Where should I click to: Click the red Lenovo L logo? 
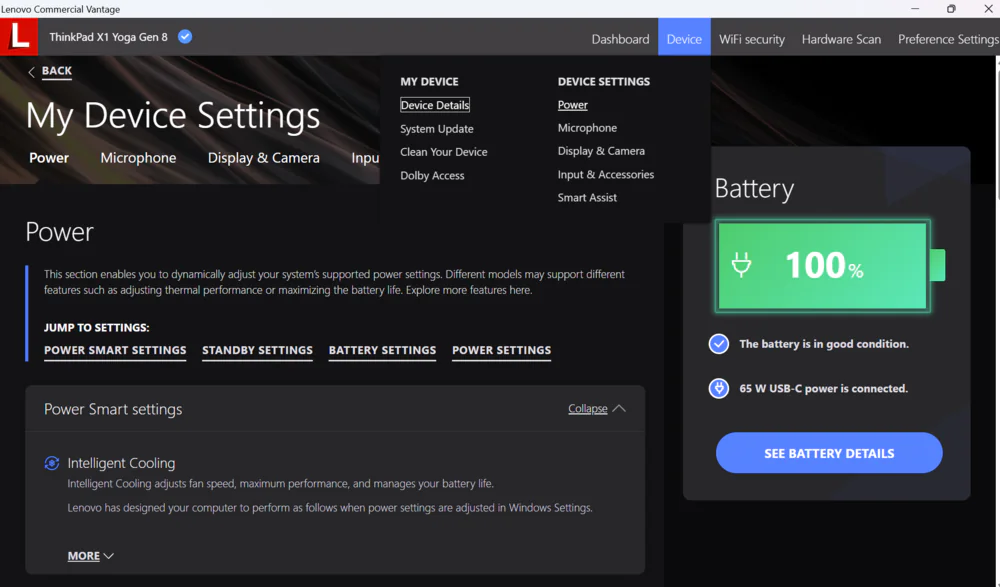click(x=18, y=36)
